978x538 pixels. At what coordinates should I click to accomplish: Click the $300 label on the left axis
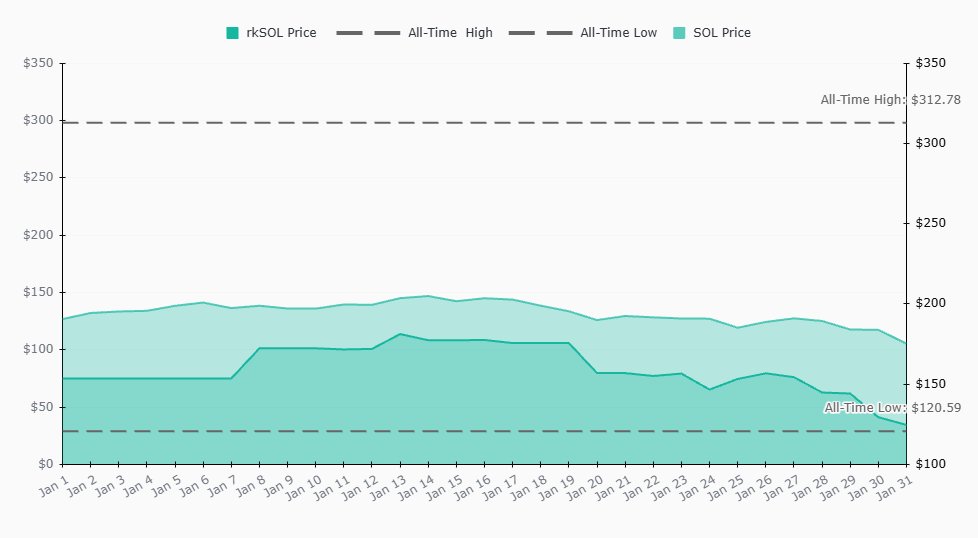click(x=38, y=120)
